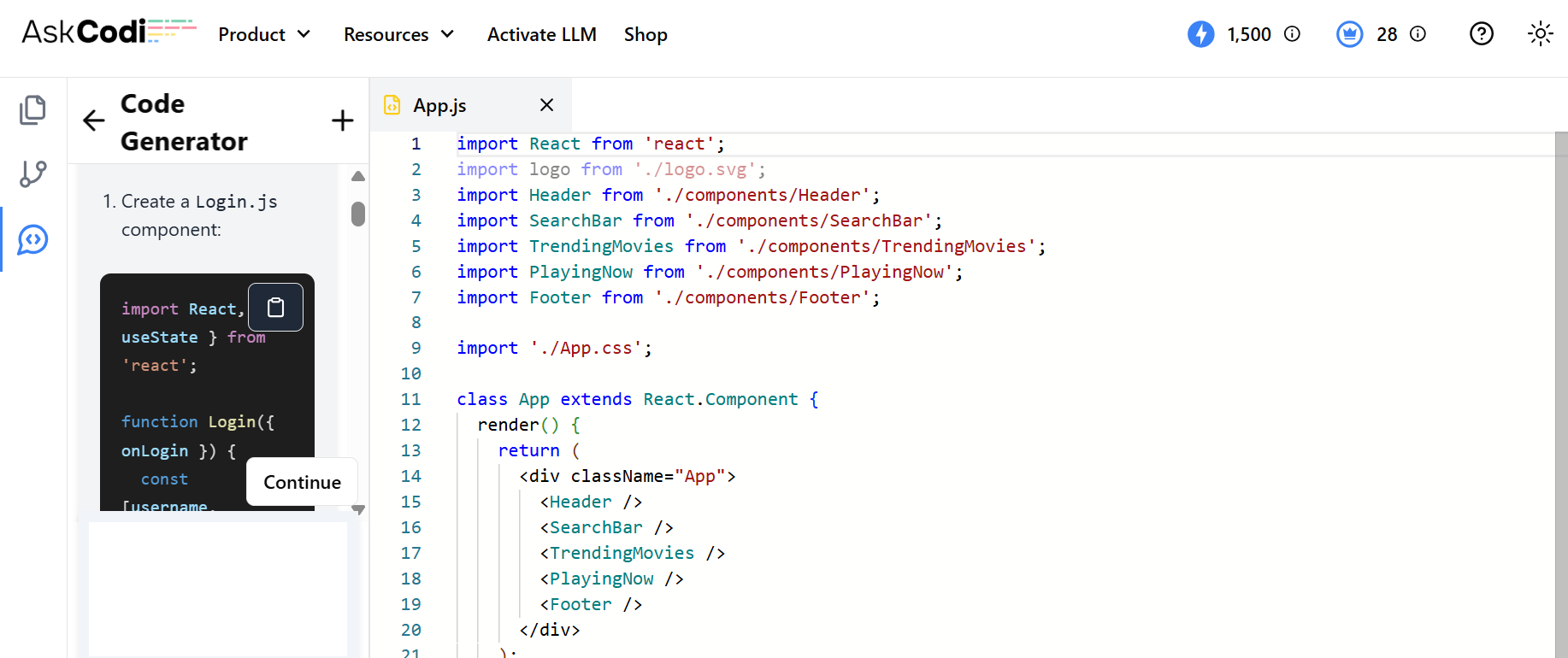Expand the Resources dropdown menu

pos(398,34)
